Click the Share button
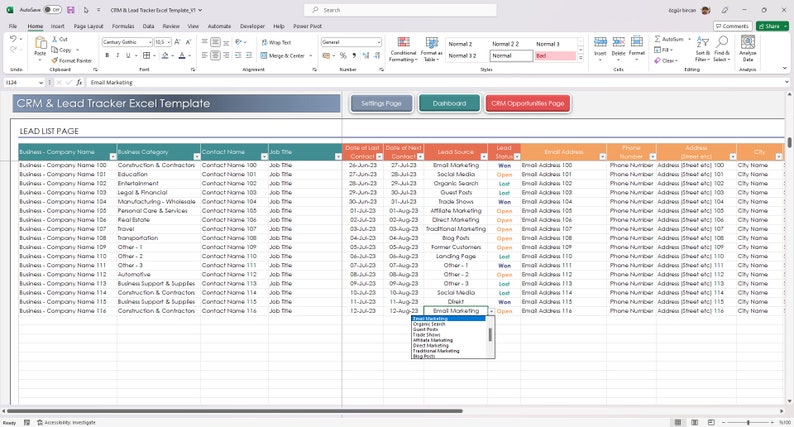This screenshot has width=794, height=427. click(772, 26)
